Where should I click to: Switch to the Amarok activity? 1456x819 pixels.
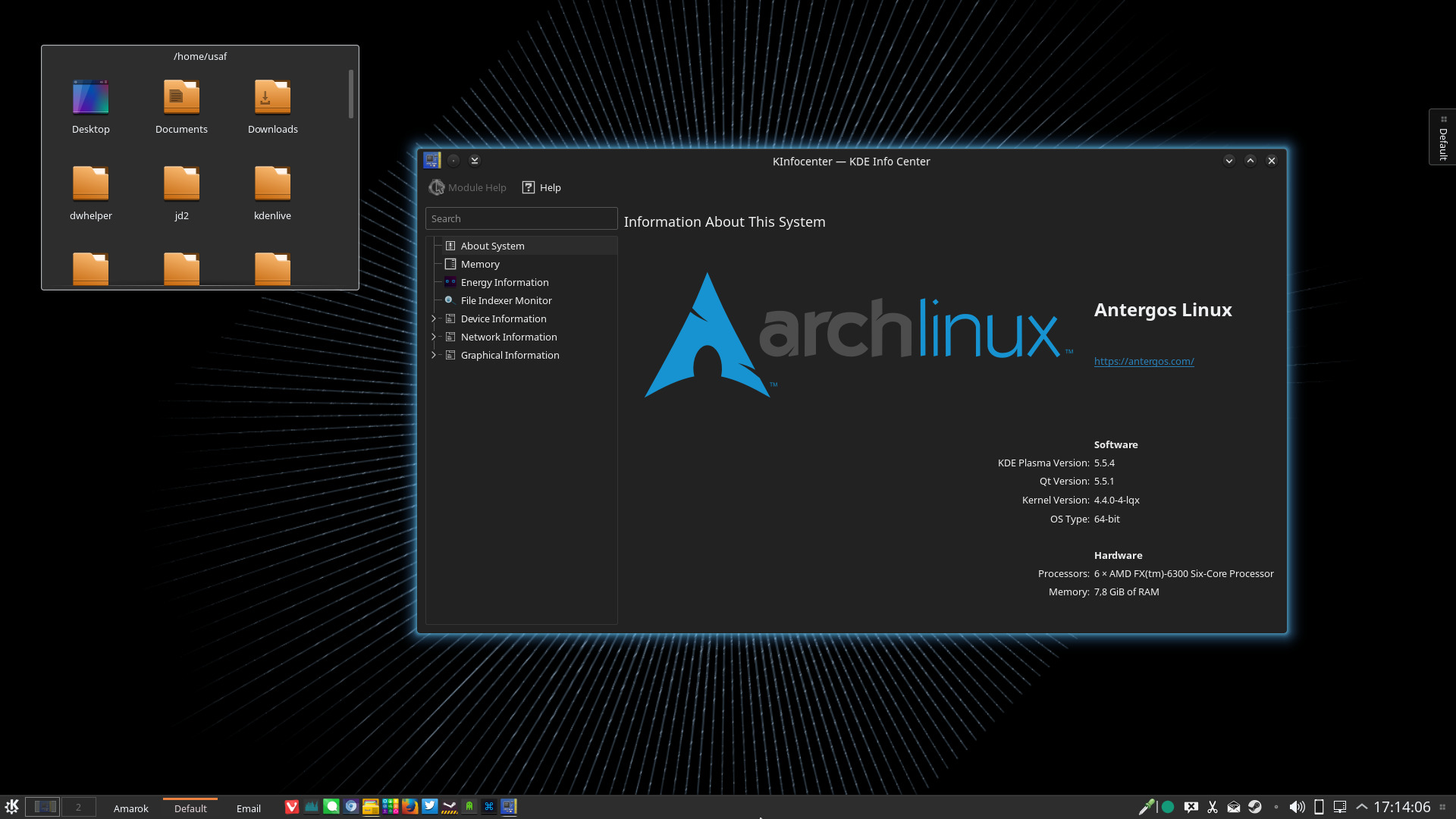click(131, 808)
